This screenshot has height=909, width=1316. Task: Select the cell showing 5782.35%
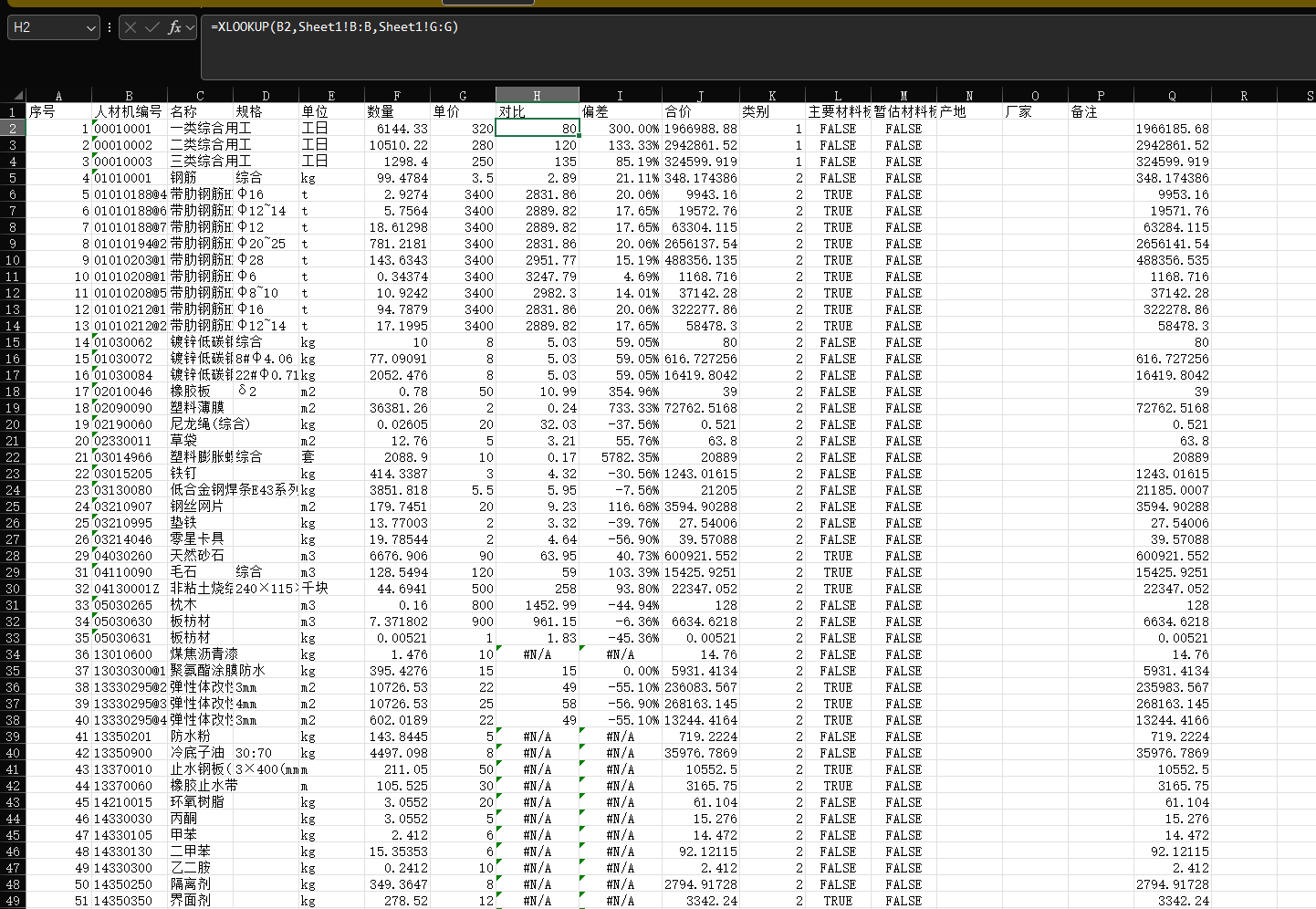[x=621, y=457]
